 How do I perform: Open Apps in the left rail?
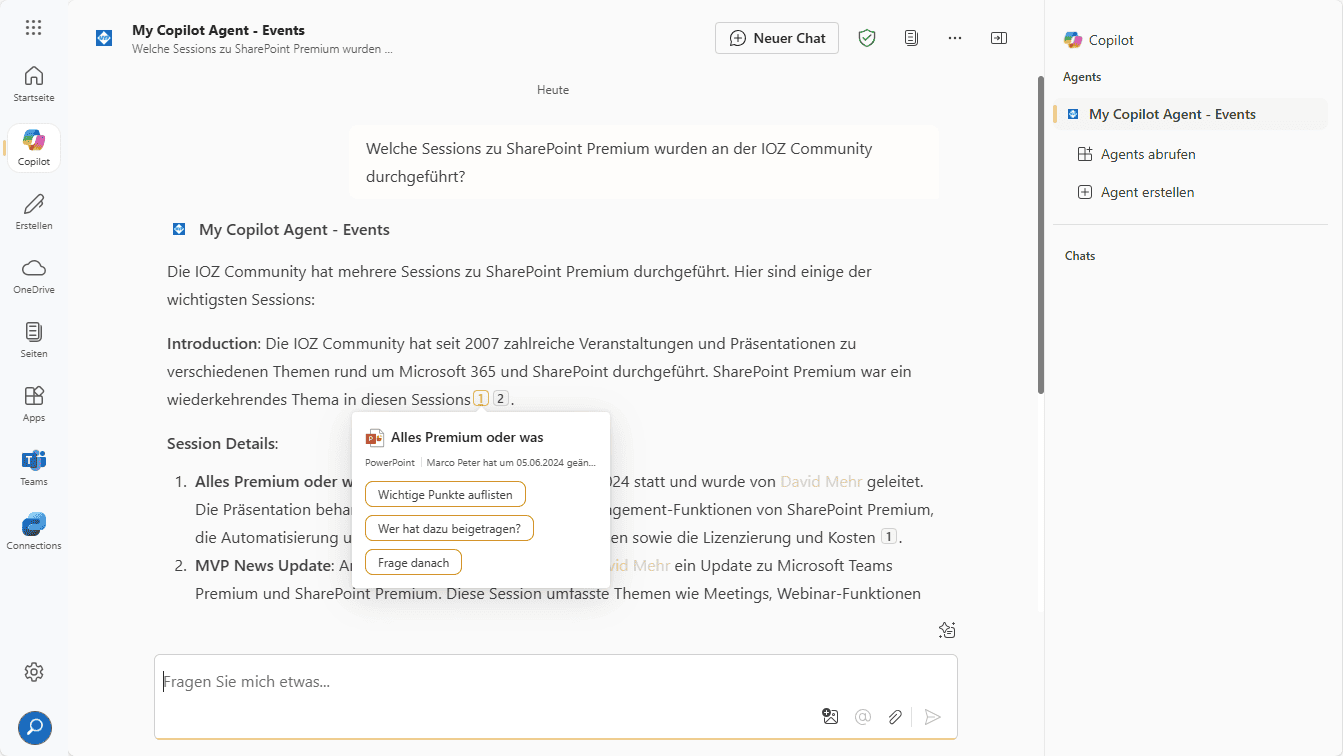click(x=34, y=404)
